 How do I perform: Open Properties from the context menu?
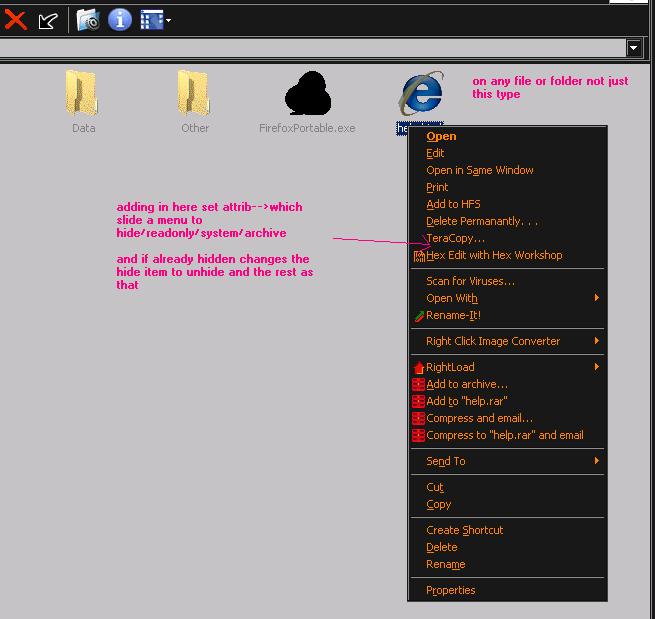click(x=450, y=590)
